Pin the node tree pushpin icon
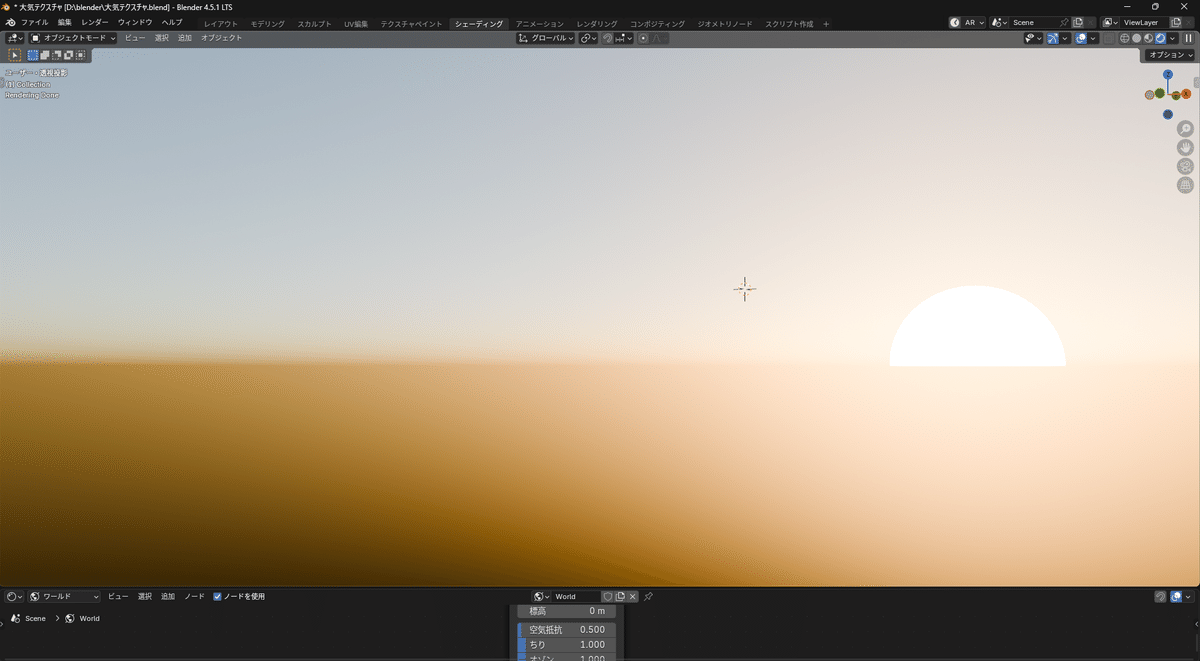The width and height of the screenshot is (1200, 661). click(648, 597)
